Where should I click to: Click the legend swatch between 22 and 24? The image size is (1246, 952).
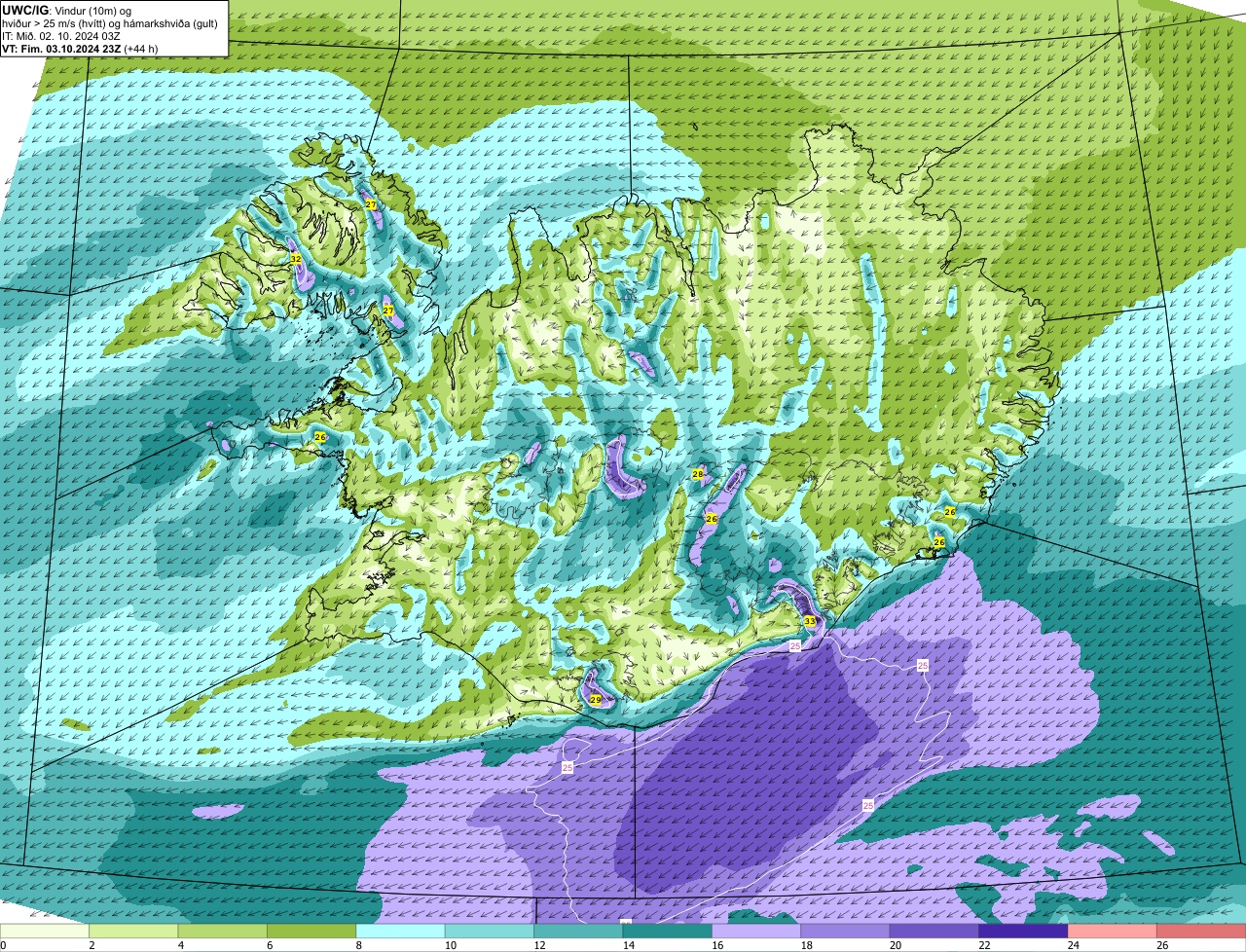(x=1024, y=931)
